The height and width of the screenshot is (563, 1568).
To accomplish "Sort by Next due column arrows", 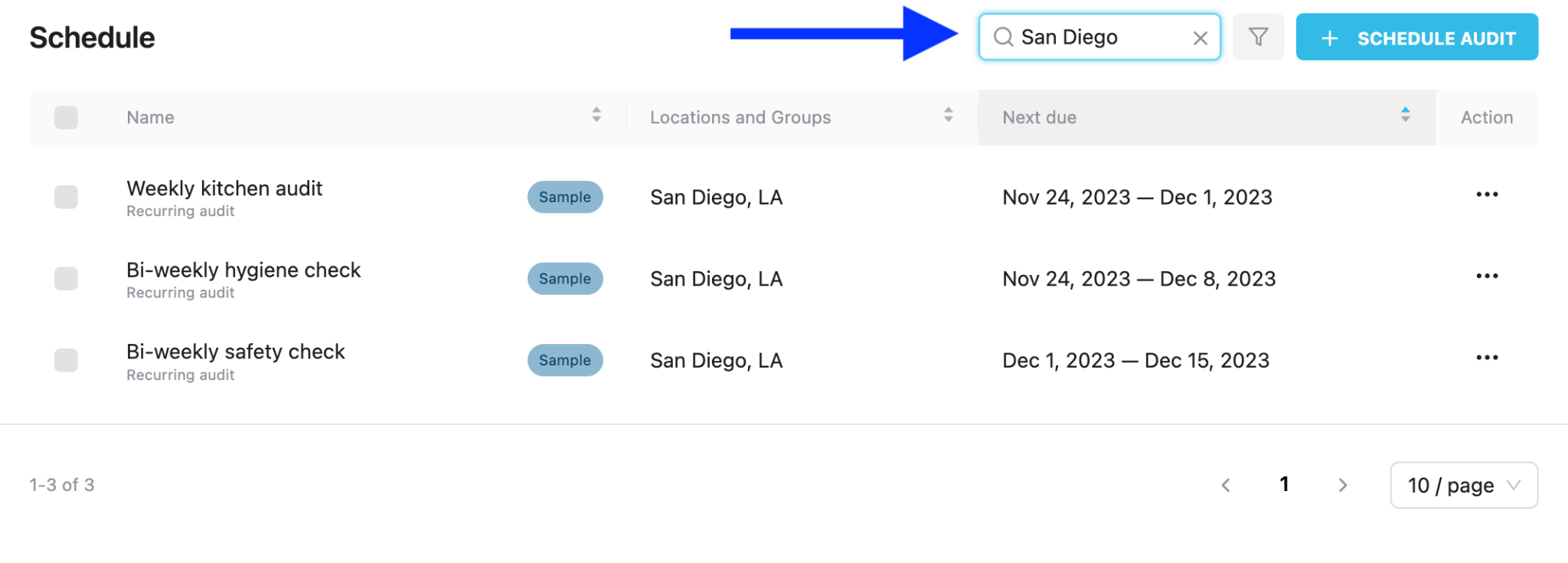I will (1405, 116).
